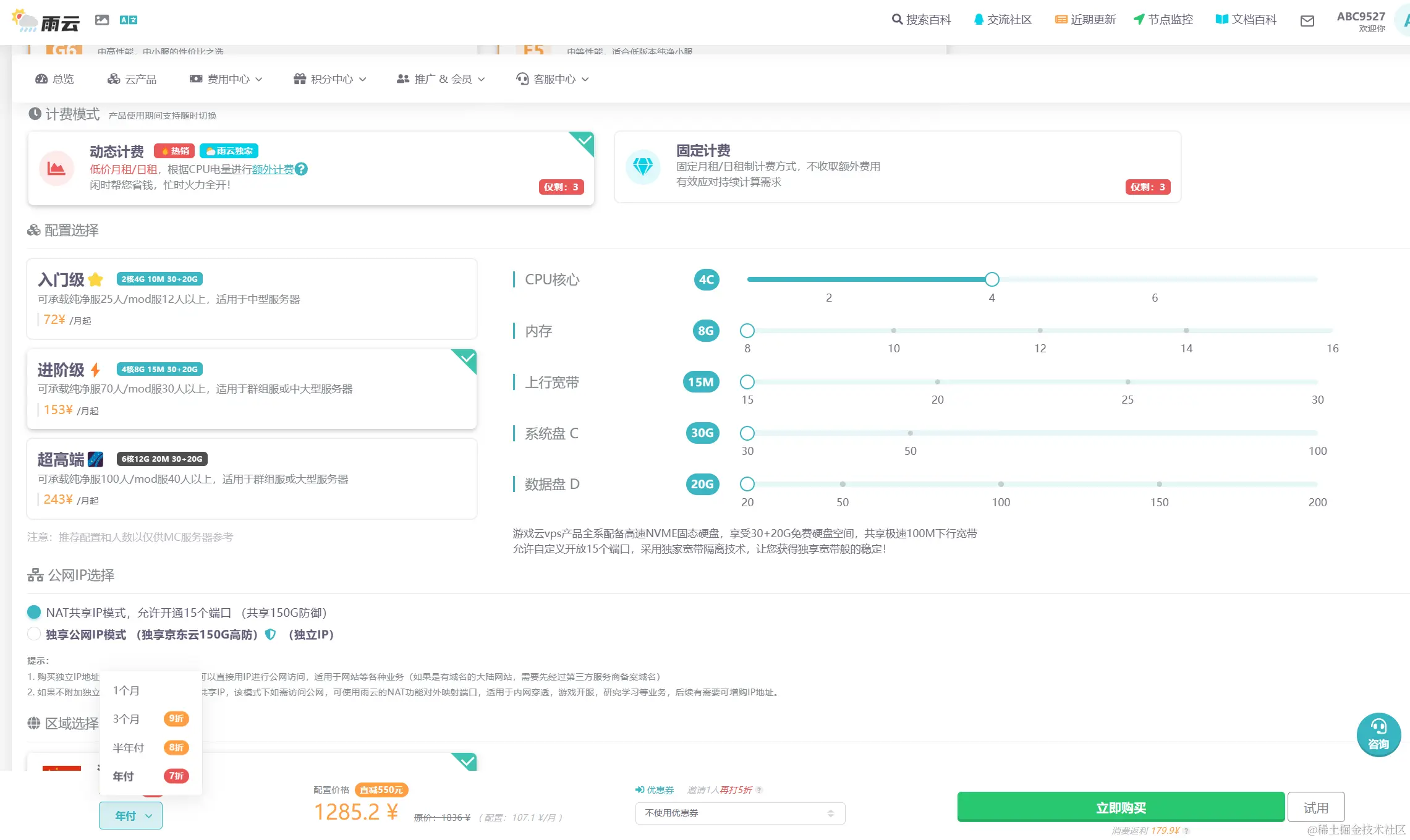The image size is (1410, 840).
Task: Select 半年付 from the period list
Action: (x=129, y=747)
